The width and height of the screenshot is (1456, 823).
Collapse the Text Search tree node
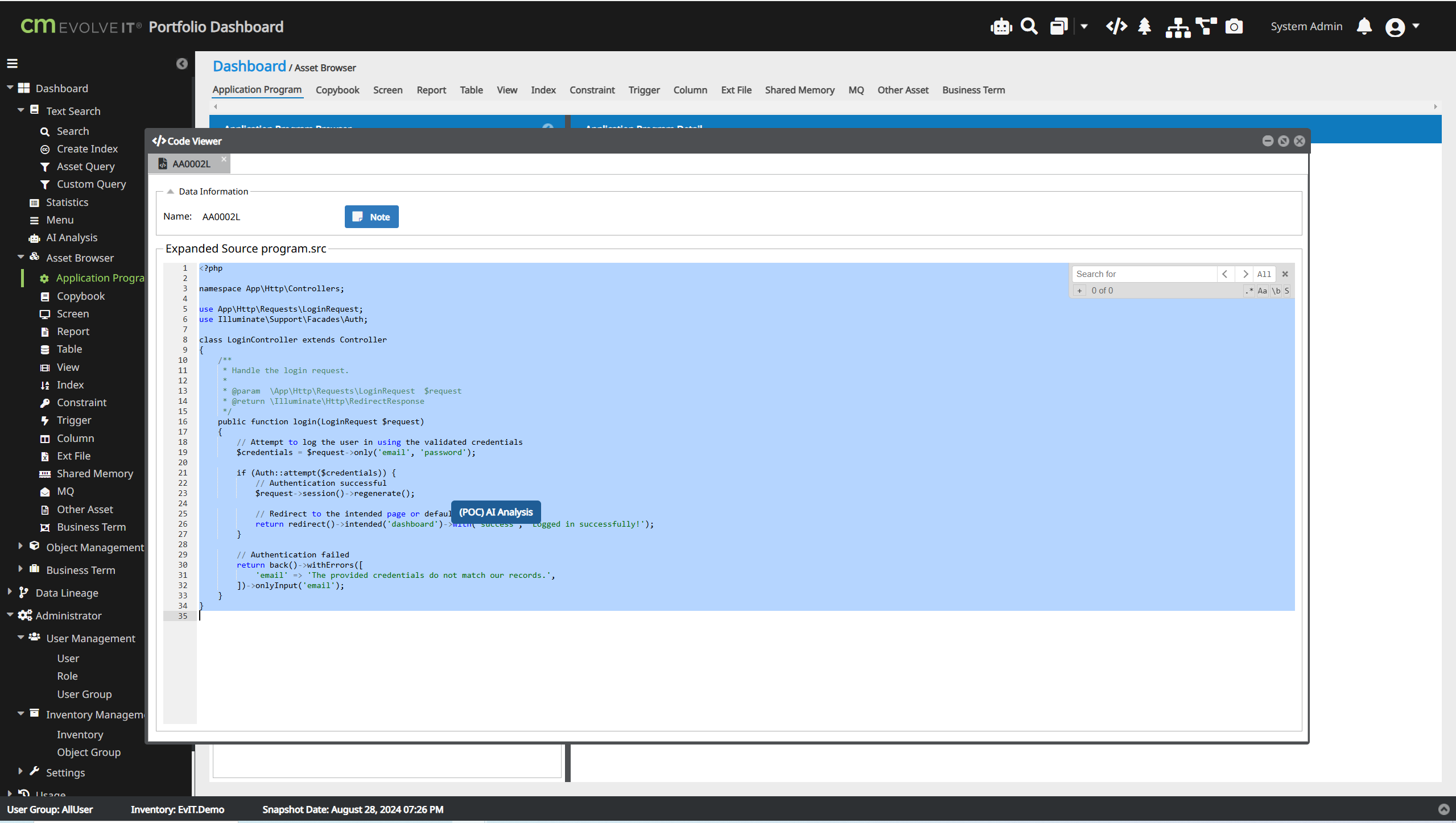(20, 110)
